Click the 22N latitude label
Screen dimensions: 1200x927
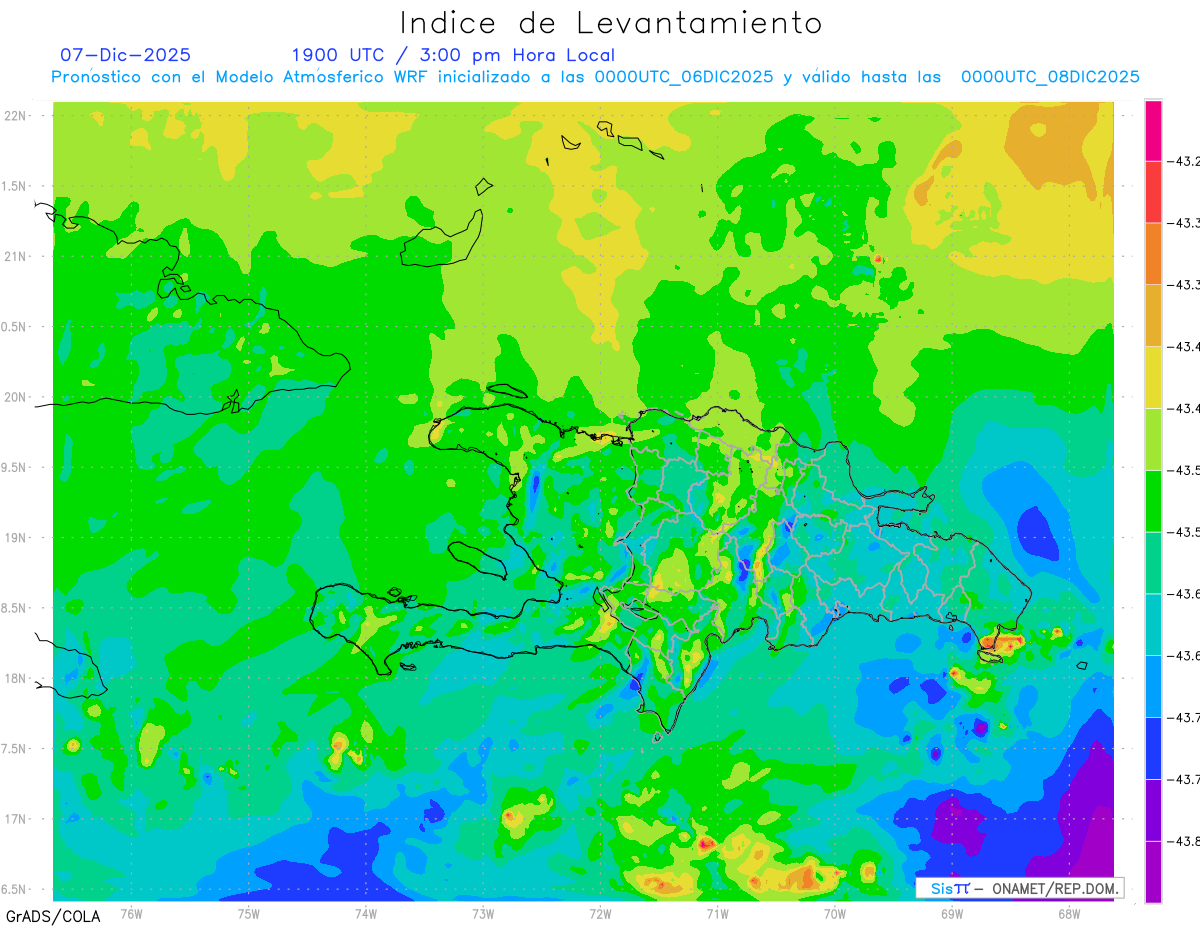[17, 116]
